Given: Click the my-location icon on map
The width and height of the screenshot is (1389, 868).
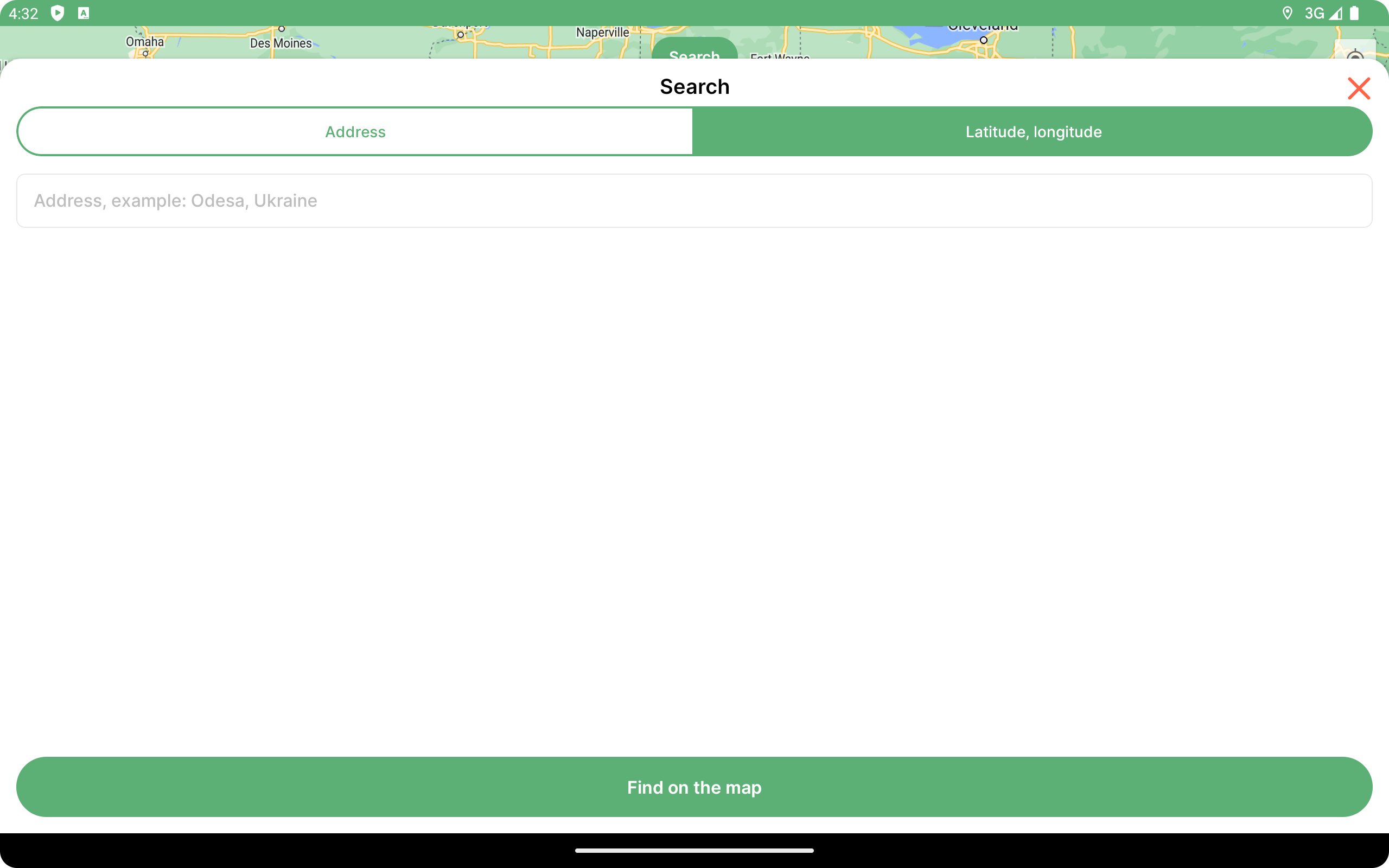Looking at the screenshot, I should 1355,53.
